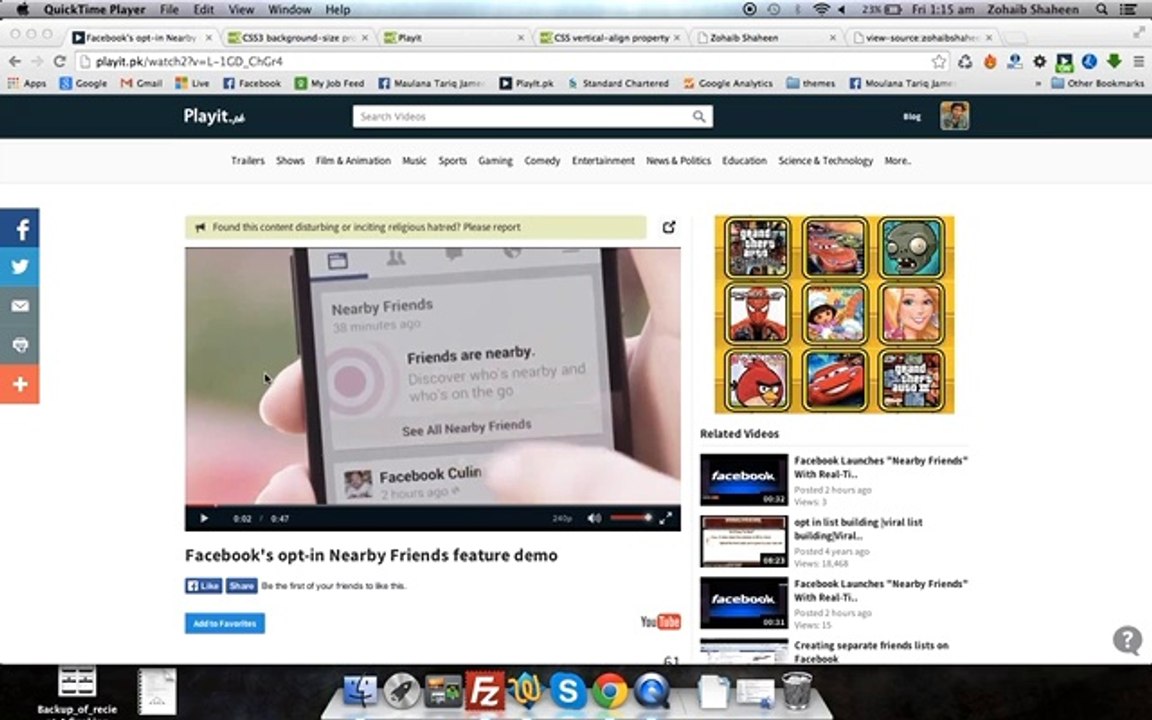Open QuickTime Player icon in the Dock
The image size is (1152, 720).
652,691
